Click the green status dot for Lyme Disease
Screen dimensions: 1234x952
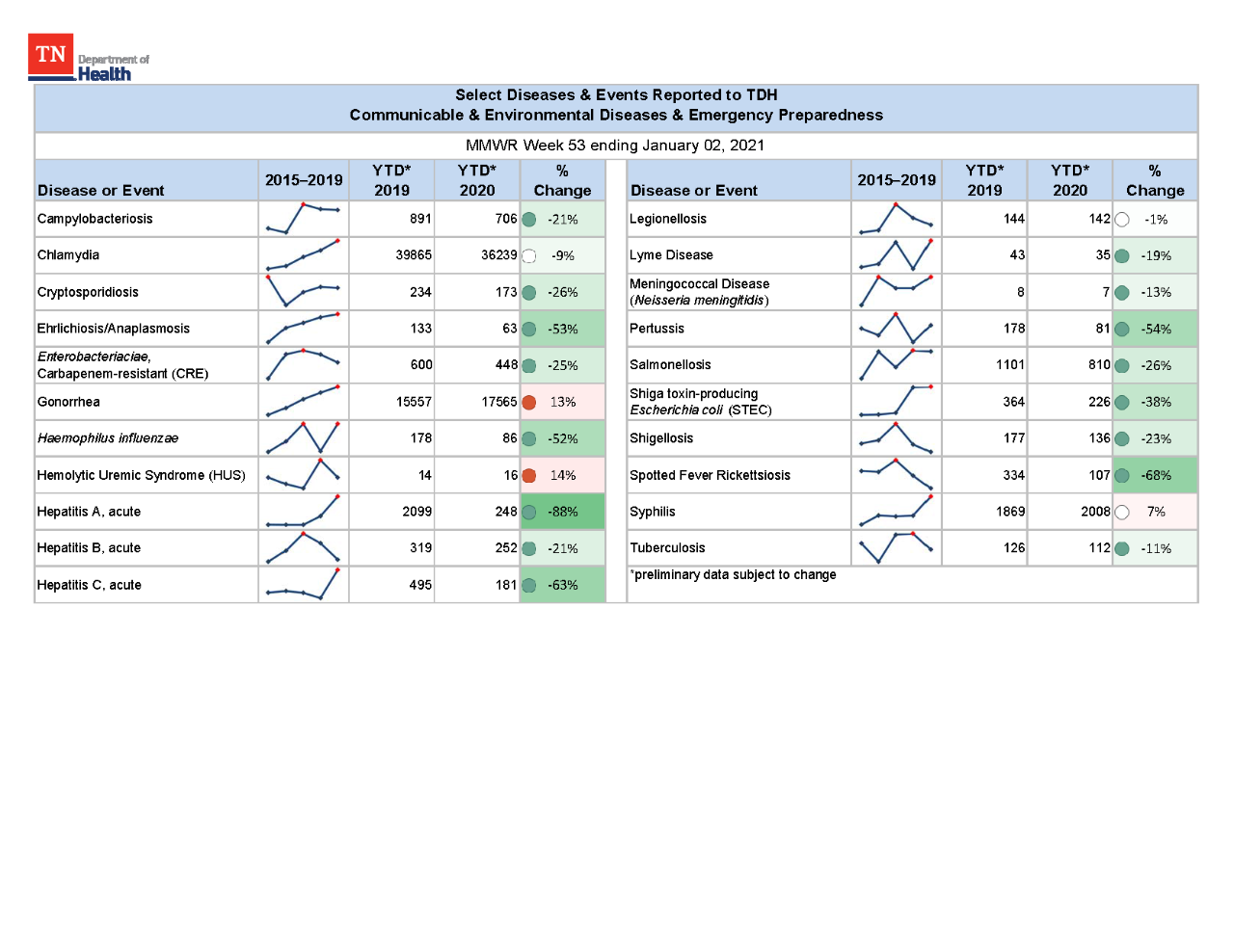pos(1122,256)
